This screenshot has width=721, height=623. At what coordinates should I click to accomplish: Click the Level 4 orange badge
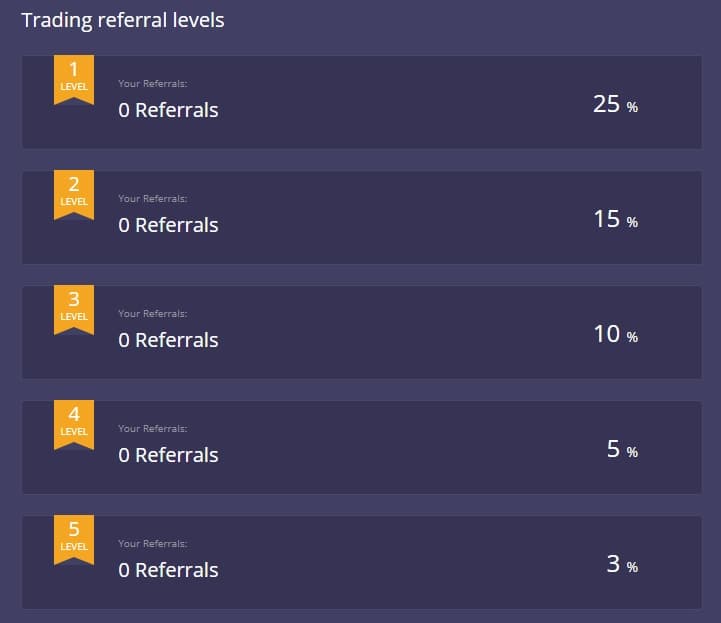click(x=74, y=422)
